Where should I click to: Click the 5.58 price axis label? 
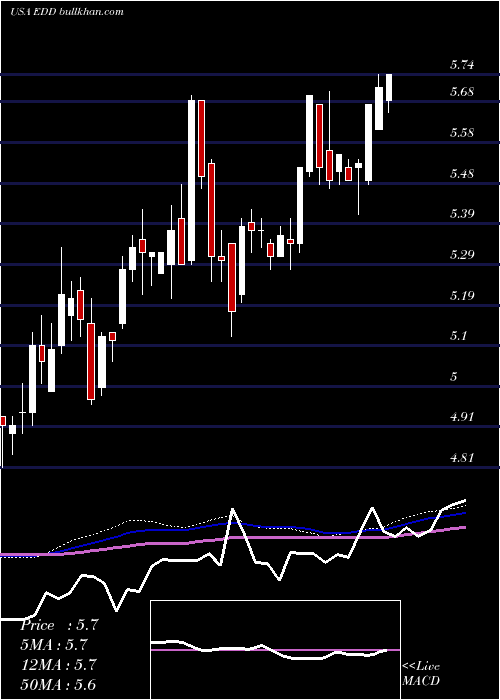click(x=462, y=133)
